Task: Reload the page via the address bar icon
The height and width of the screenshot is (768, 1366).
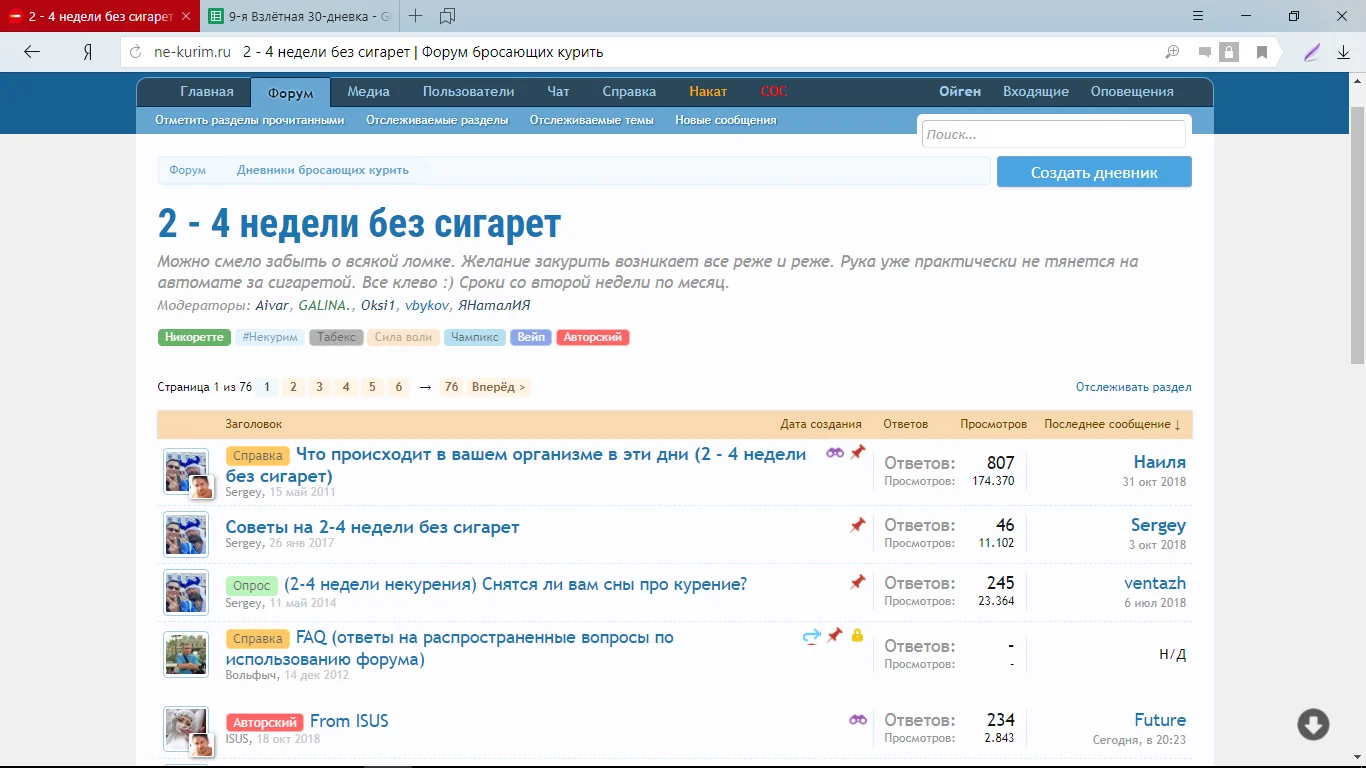Action: pos(137,53)
